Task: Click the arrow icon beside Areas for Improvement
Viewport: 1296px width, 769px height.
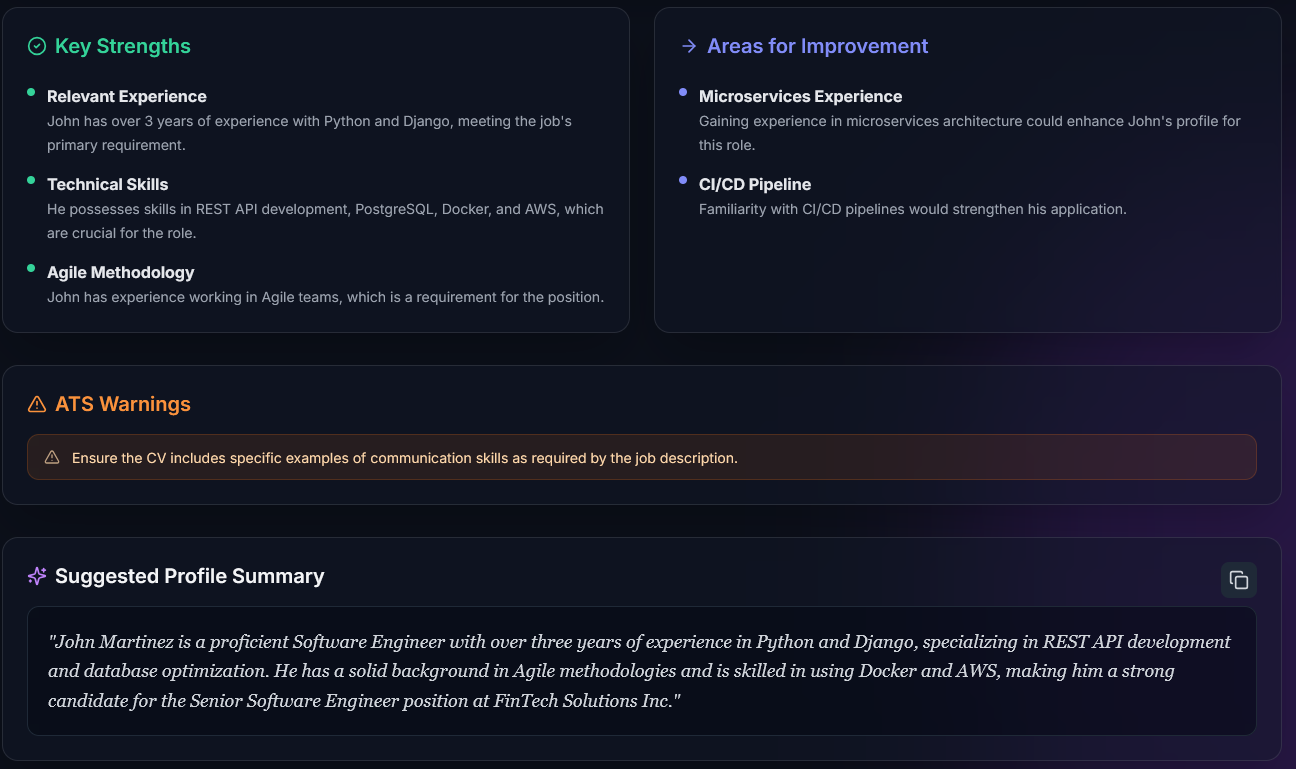Action: click(x=688, y=46)
